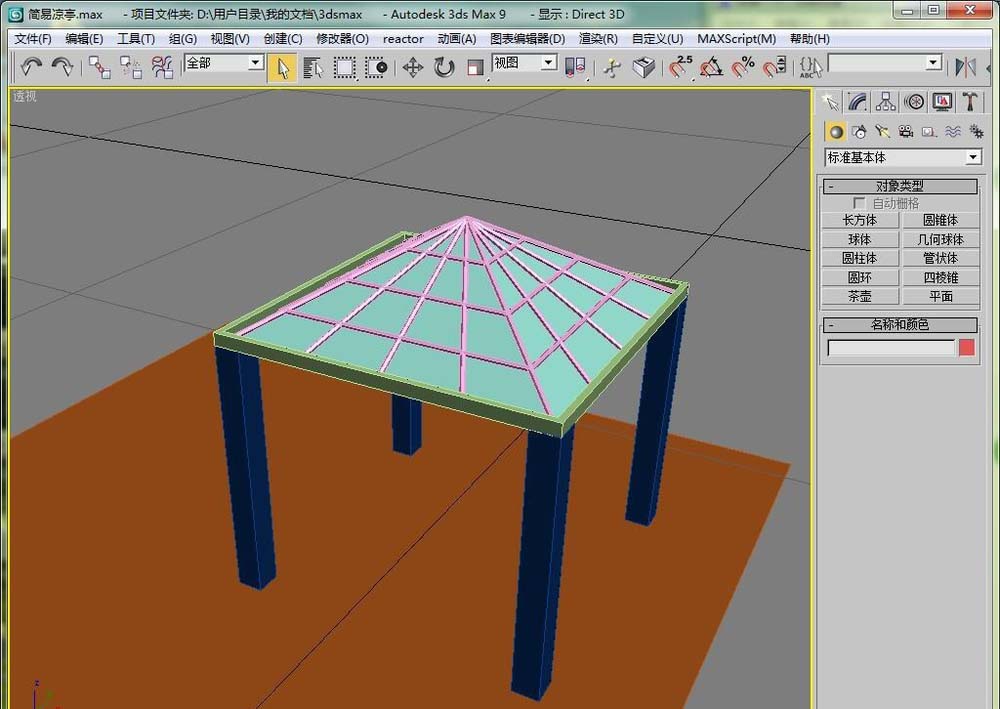Viewport: 1000px width, 709px height.
Task: Click the 透视 viewport label
Action: (x=25, y=96)
